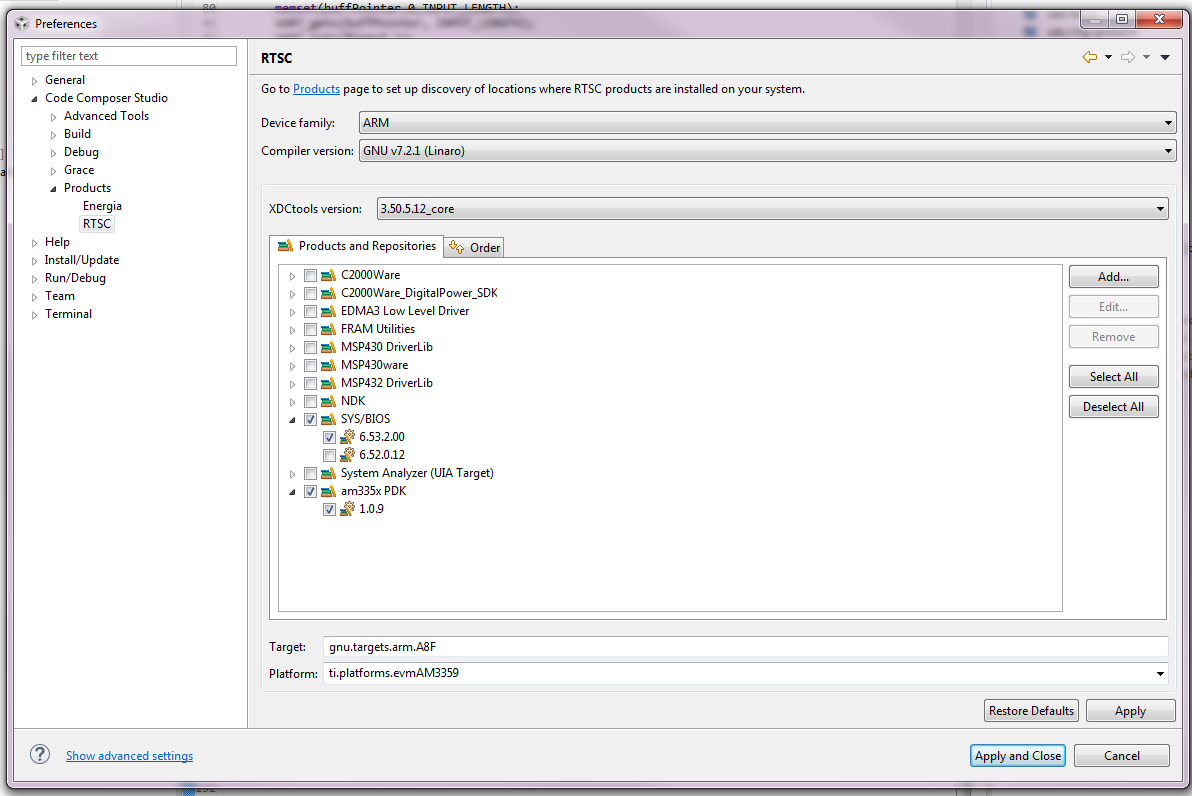Click the 6.52.0.12 version gear icon
Image resolution: width=1192 pixels, height=796 pixels.
coord(347,455)
